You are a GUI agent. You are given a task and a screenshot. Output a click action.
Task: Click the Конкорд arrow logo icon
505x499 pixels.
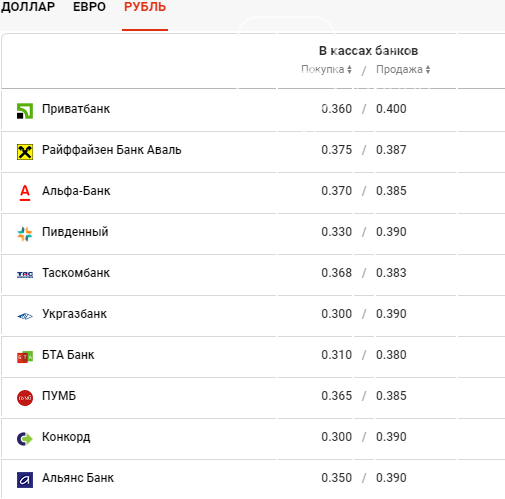pyautogui.click(x=25, y=439)
